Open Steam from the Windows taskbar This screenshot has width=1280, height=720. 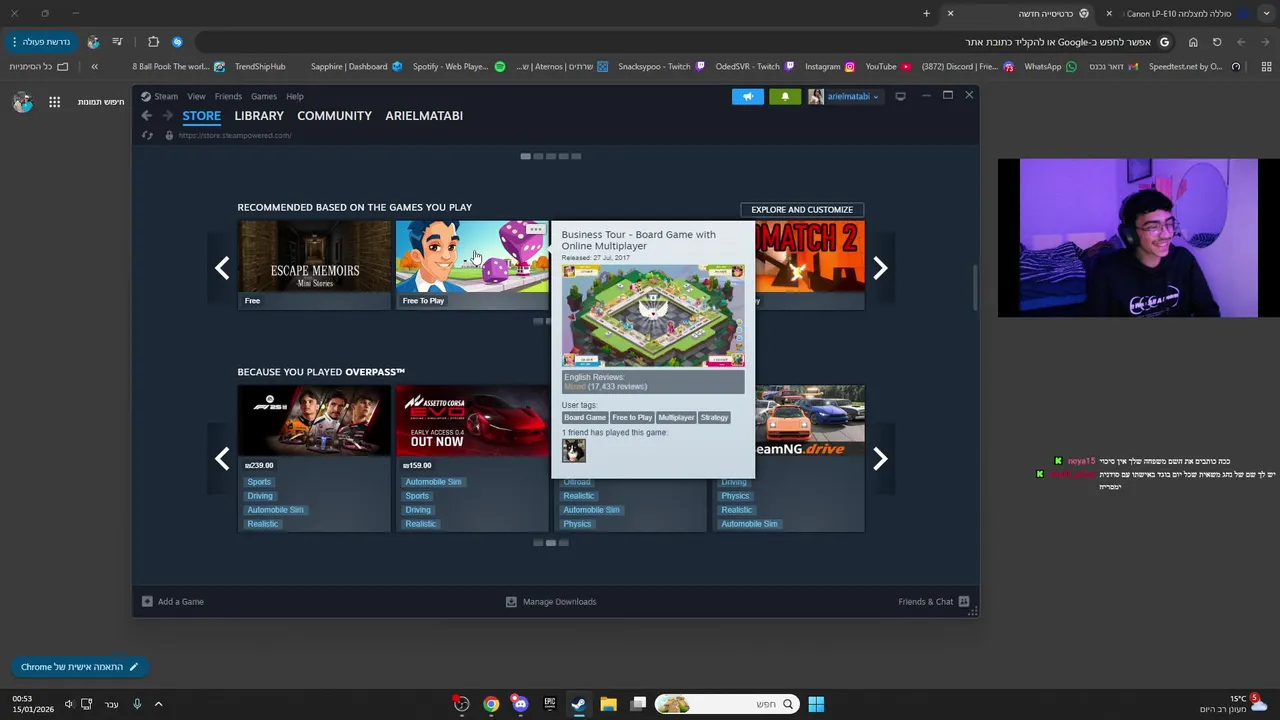578,704
